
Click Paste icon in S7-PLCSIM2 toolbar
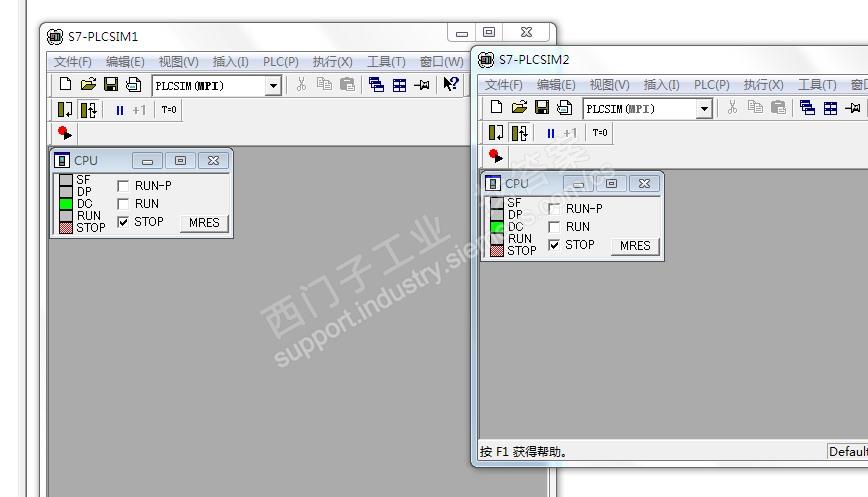778,107
